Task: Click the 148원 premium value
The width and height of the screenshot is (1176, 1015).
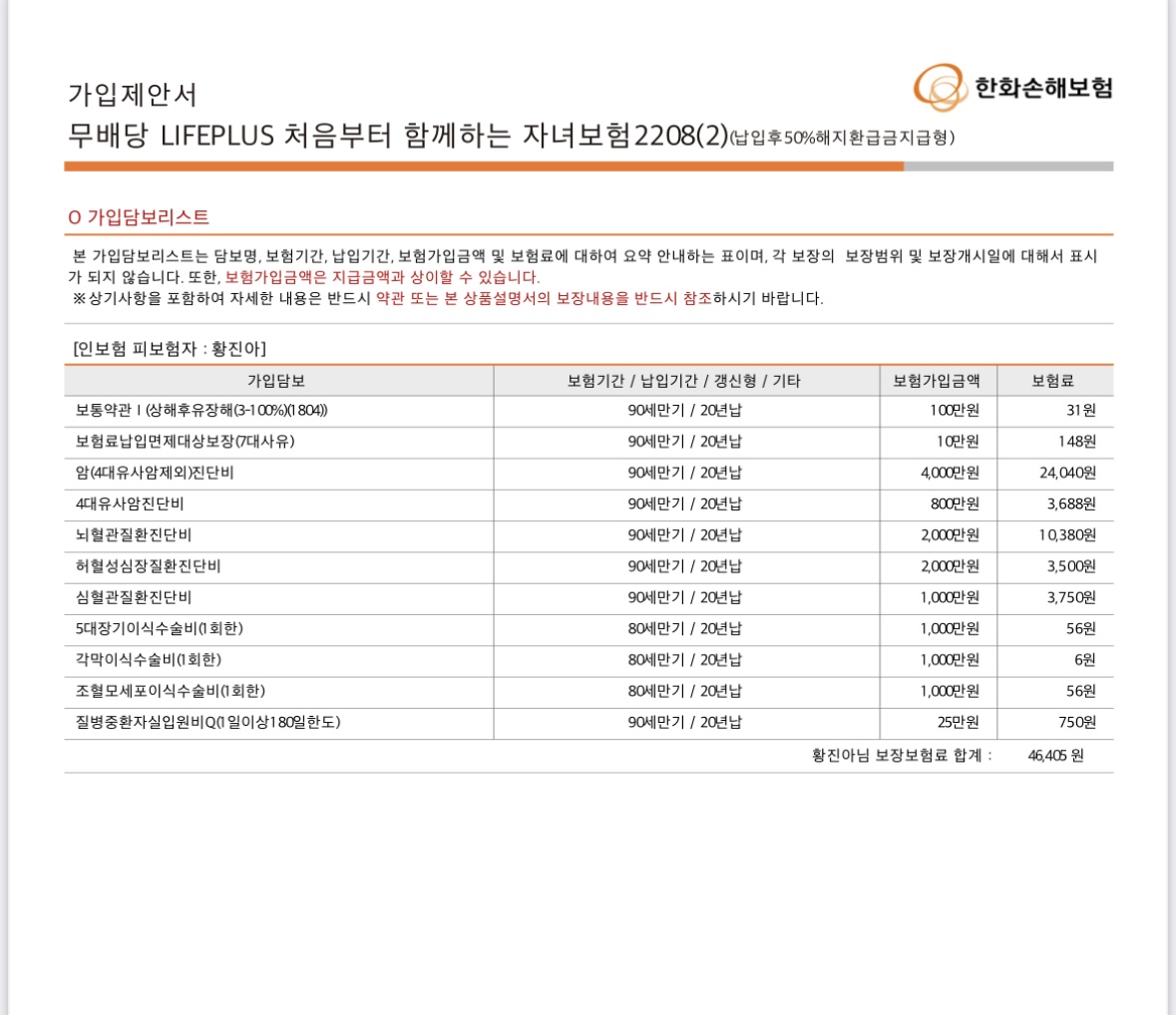Action: click(1077, 442)
